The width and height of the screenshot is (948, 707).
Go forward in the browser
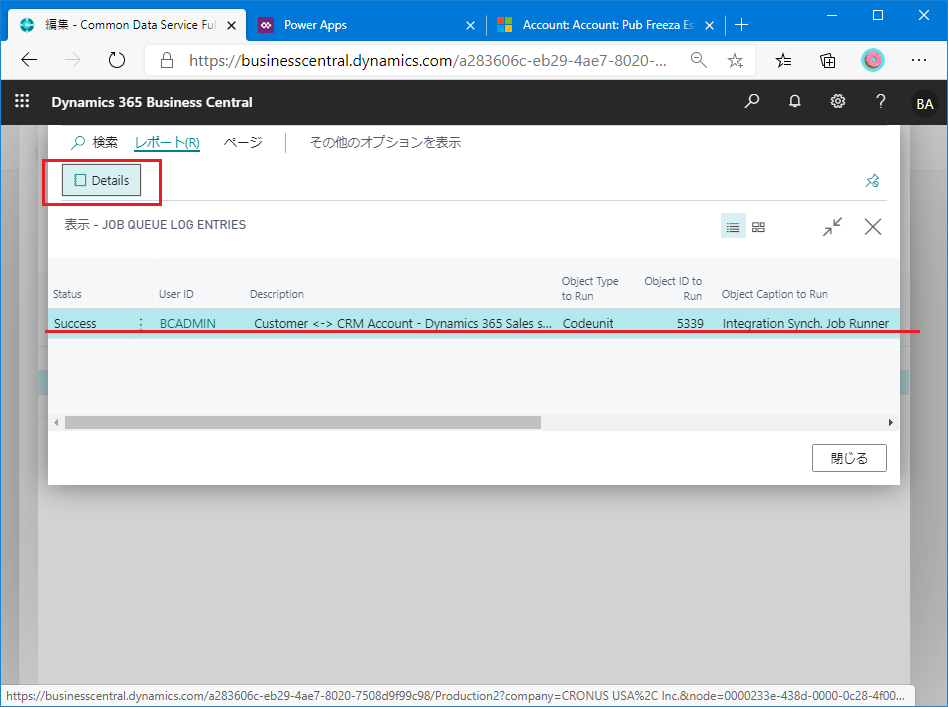click(x=73, y=60)
